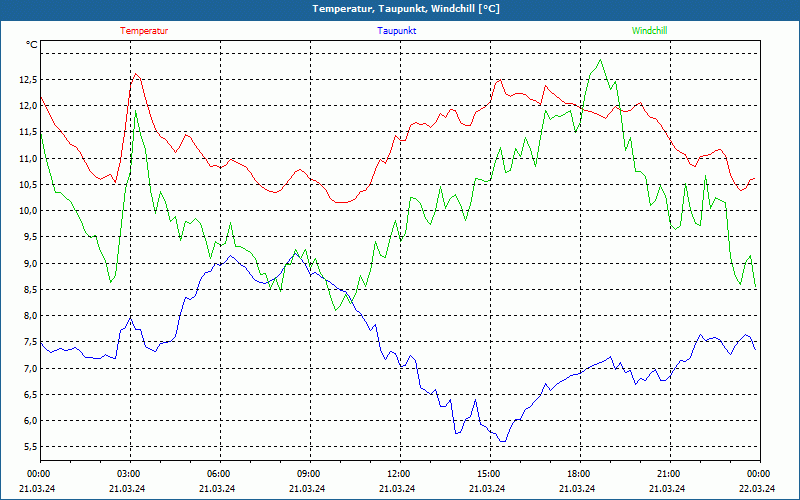Select the 9,5 y-axis value

pos(31,237)
